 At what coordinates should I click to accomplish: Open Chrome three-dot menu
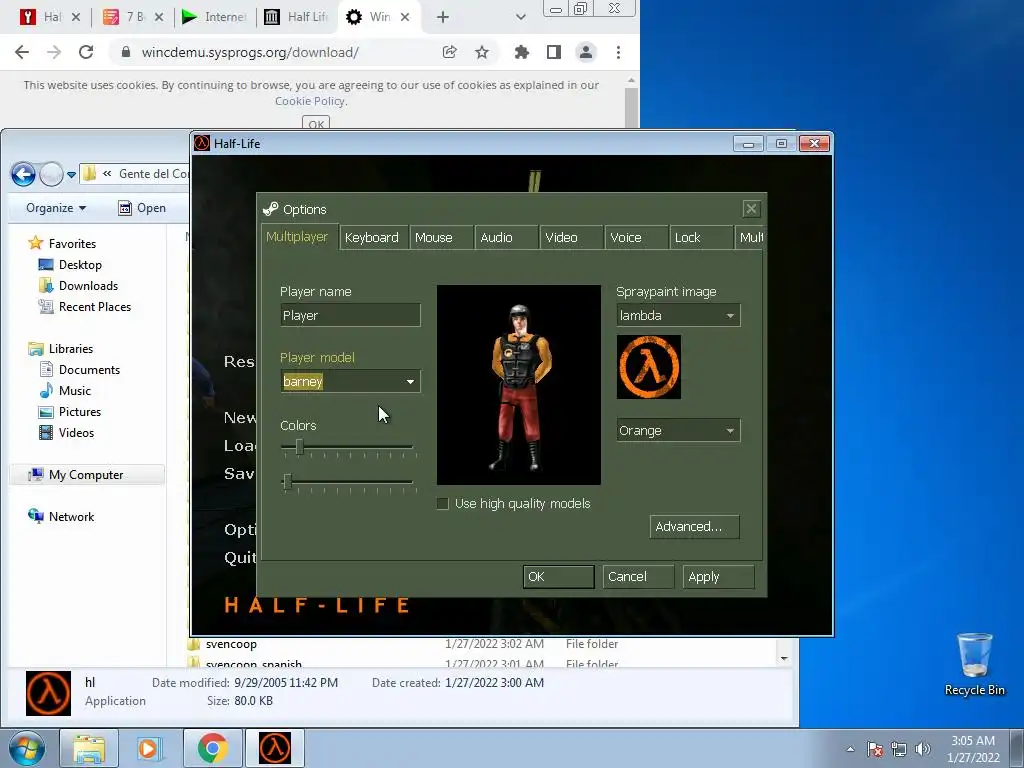pos(618,52)
